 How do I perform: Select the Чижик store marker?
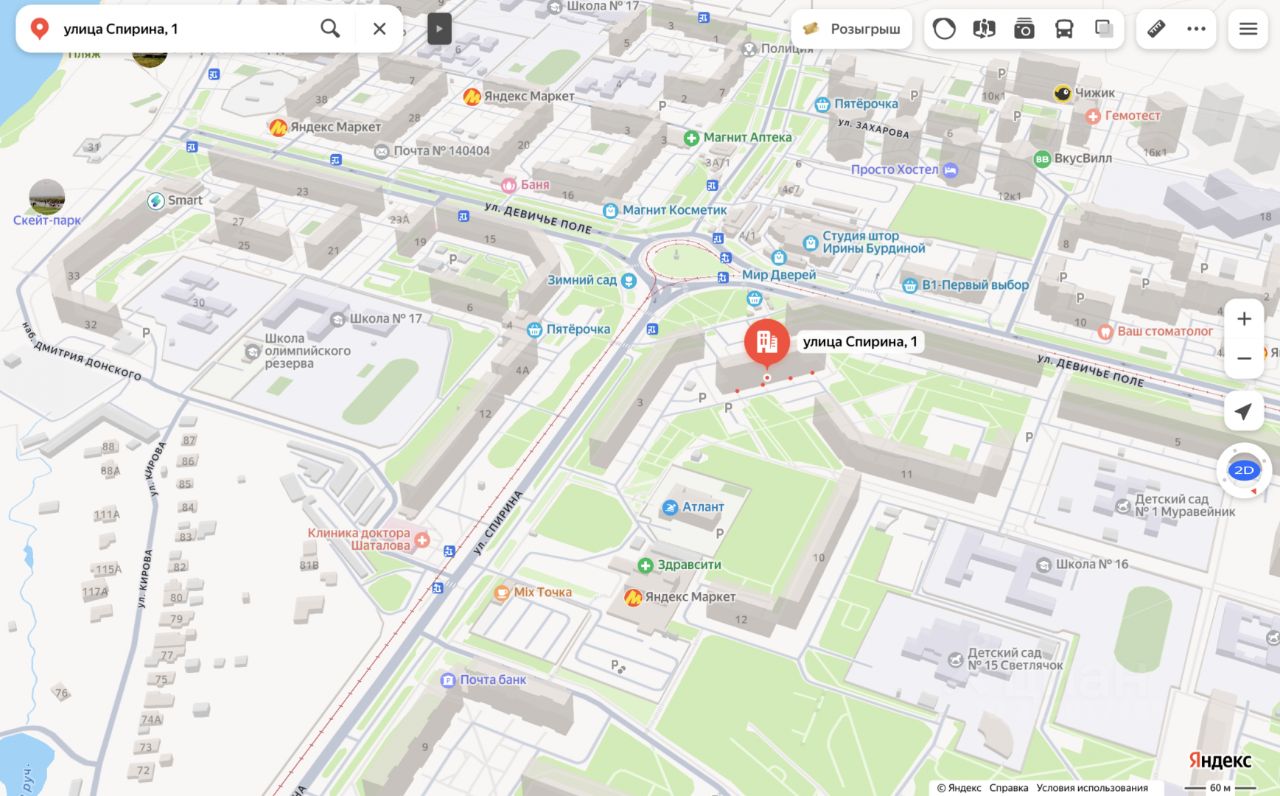1062,94
